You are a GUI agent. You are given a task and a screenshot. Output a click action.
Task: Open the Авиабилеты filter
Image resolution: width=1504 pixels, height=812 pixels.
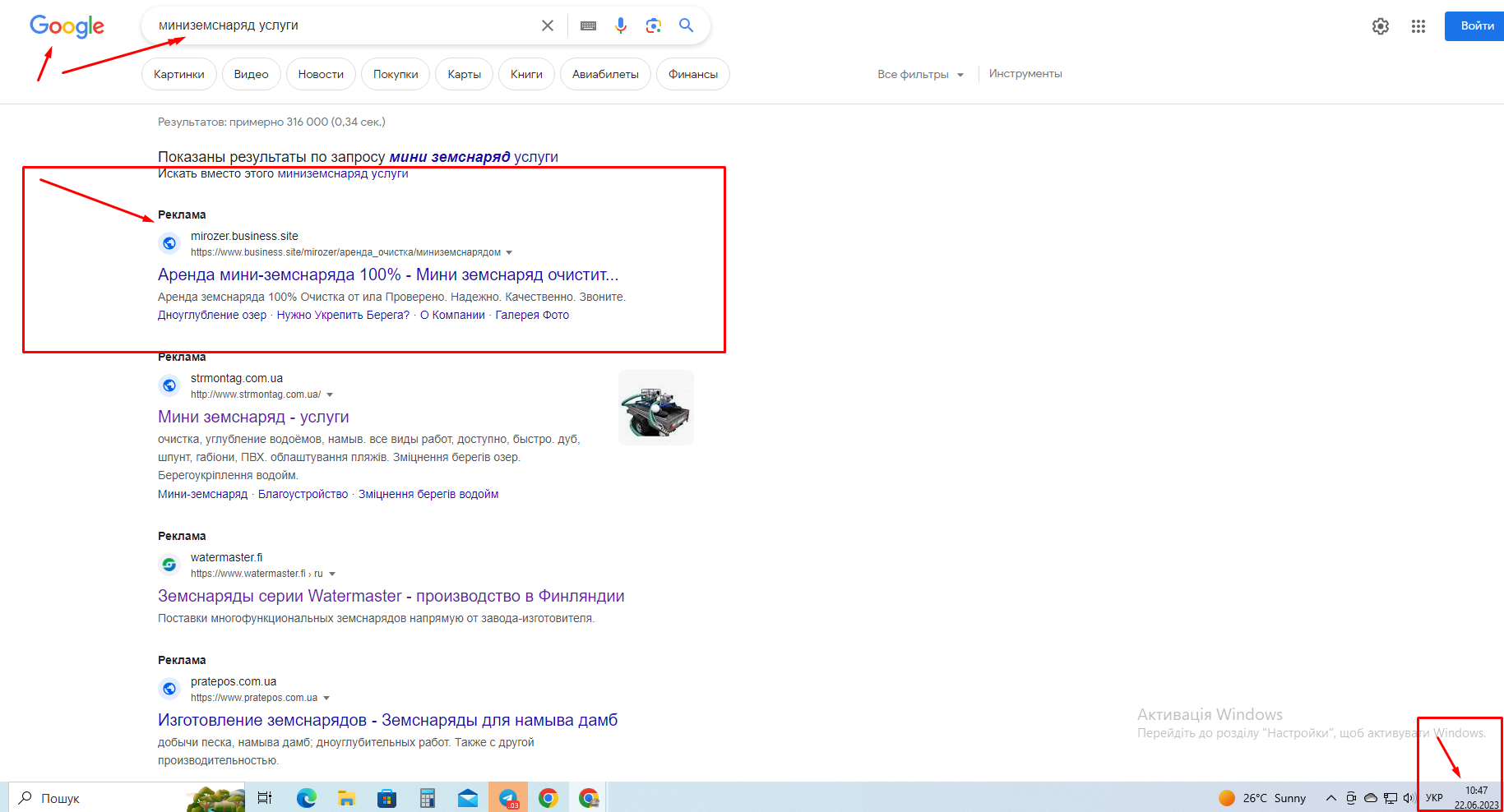coord(605,74)
